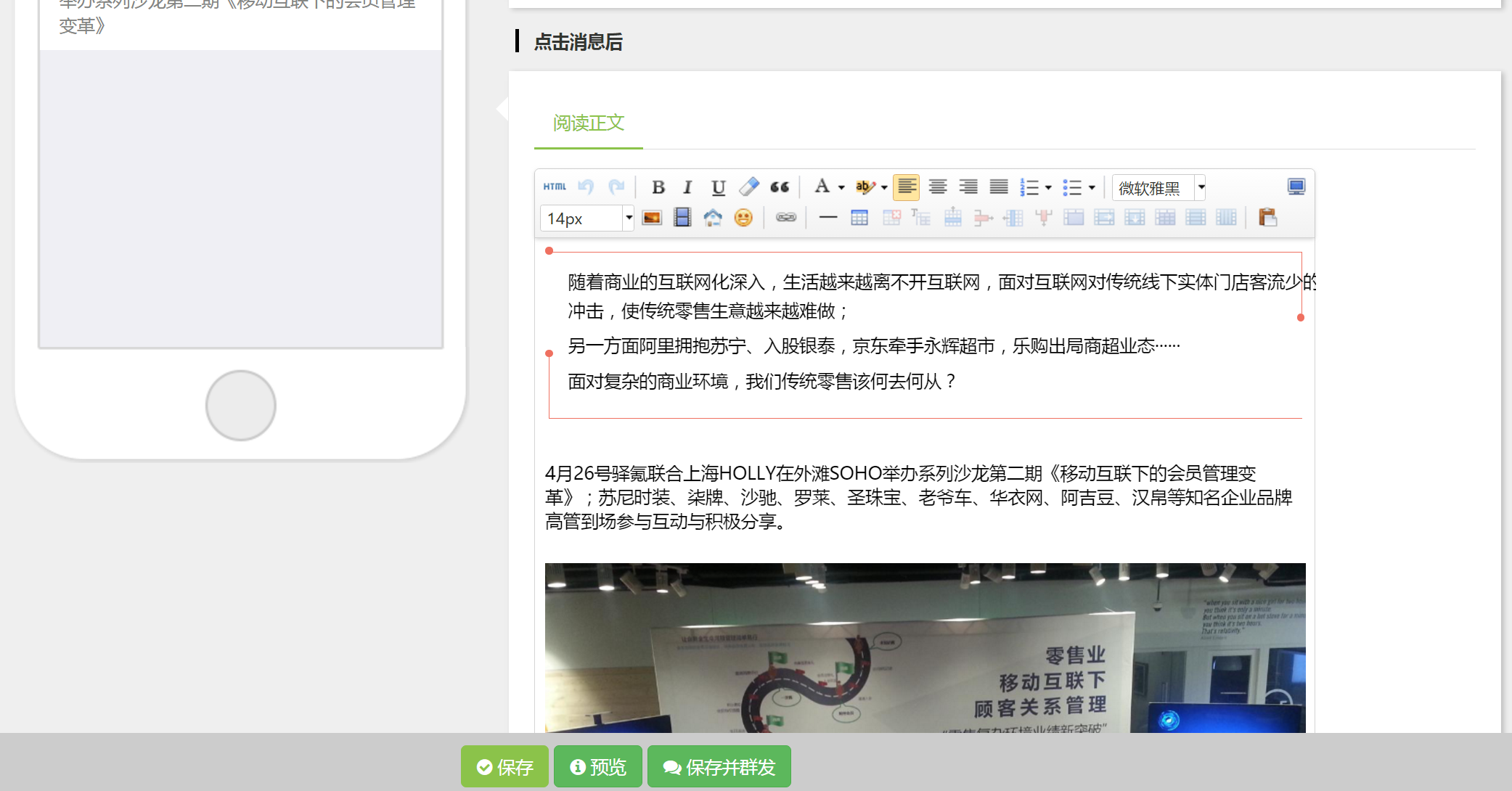Click line 面对复杂的商业环境

point(762,381)
